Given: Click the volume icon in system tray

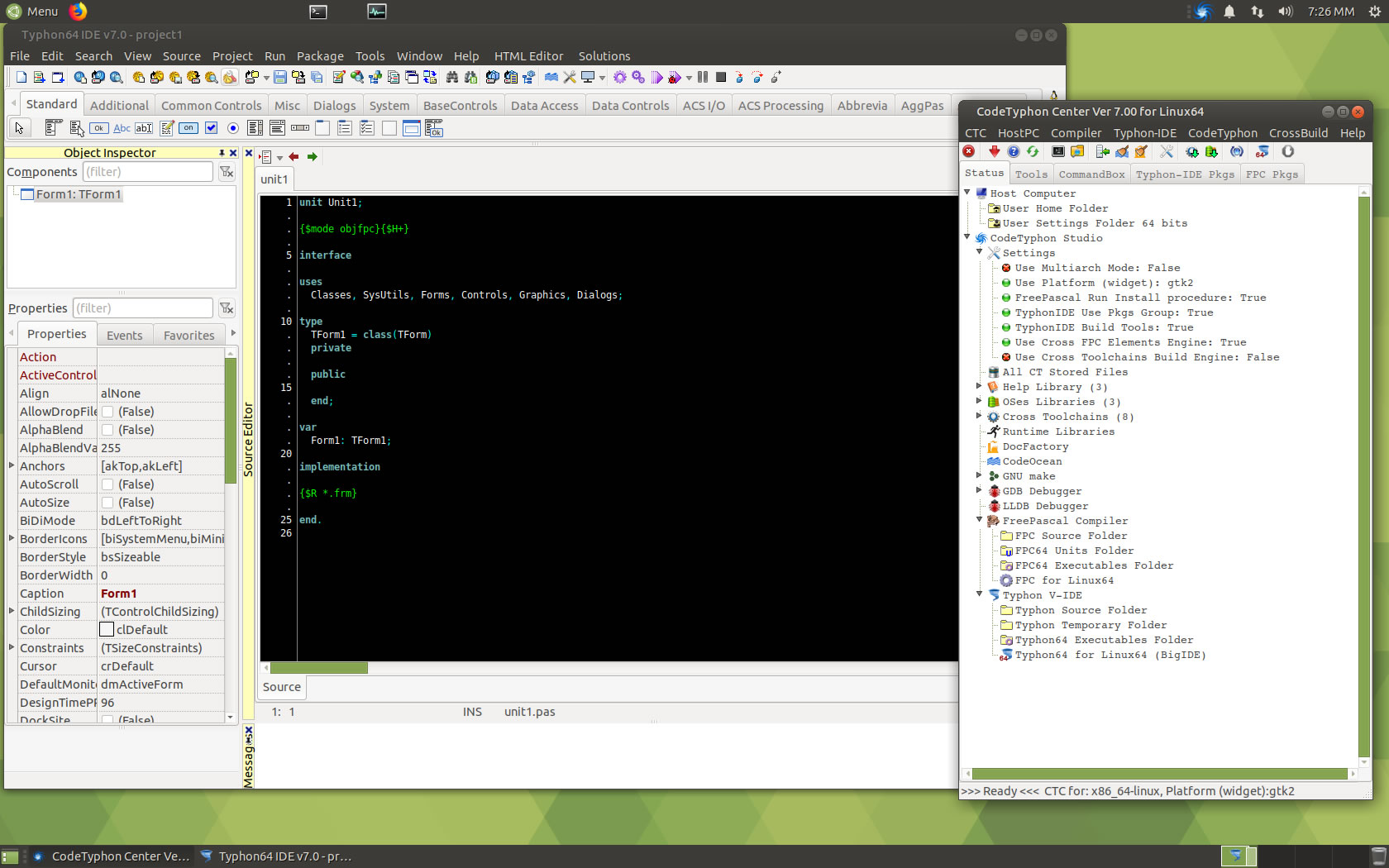Looking at the screenshot, I should [1285, 11].
